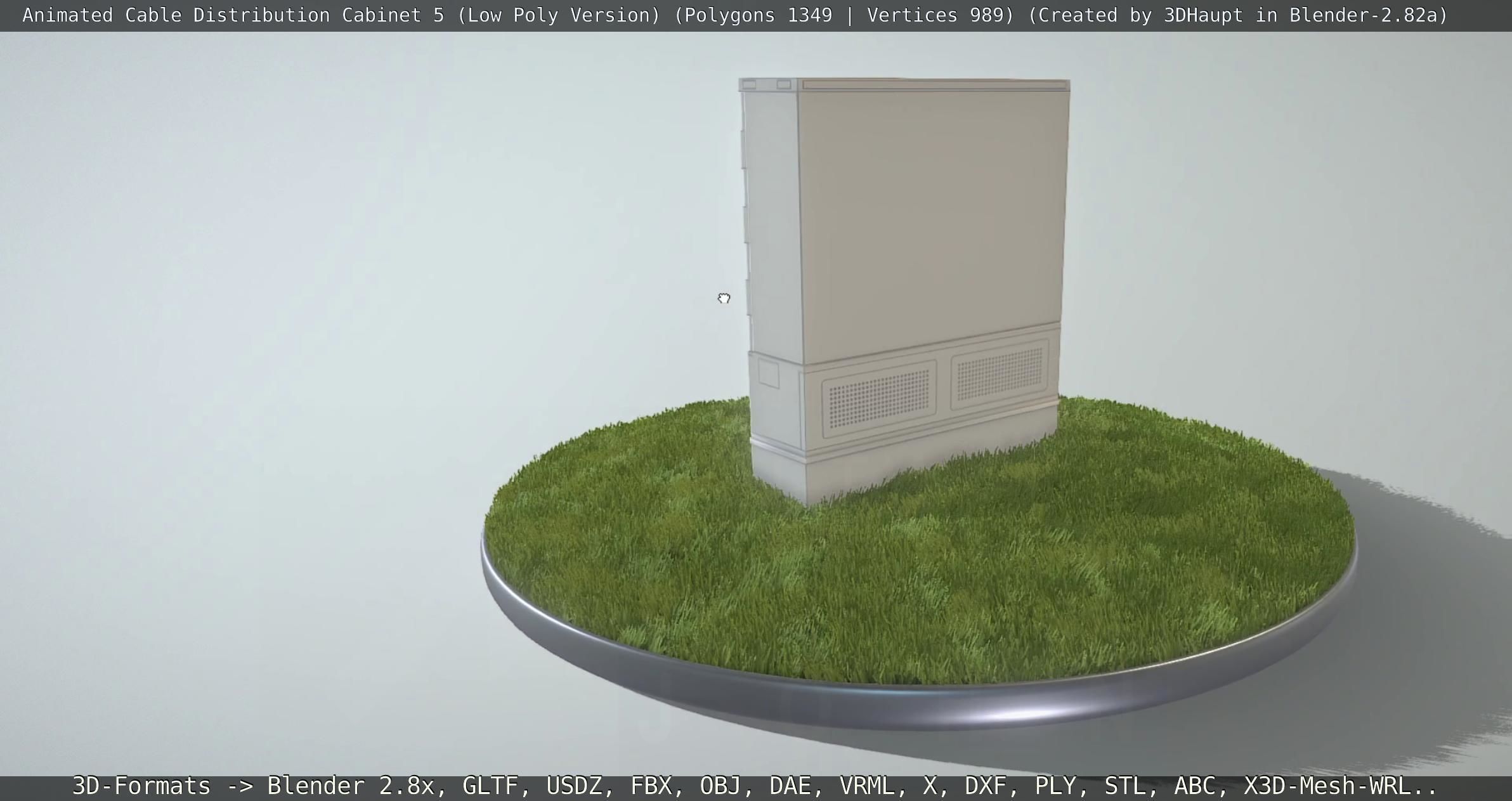Click the right ventilation grille on cabinet

[1000, 374]
